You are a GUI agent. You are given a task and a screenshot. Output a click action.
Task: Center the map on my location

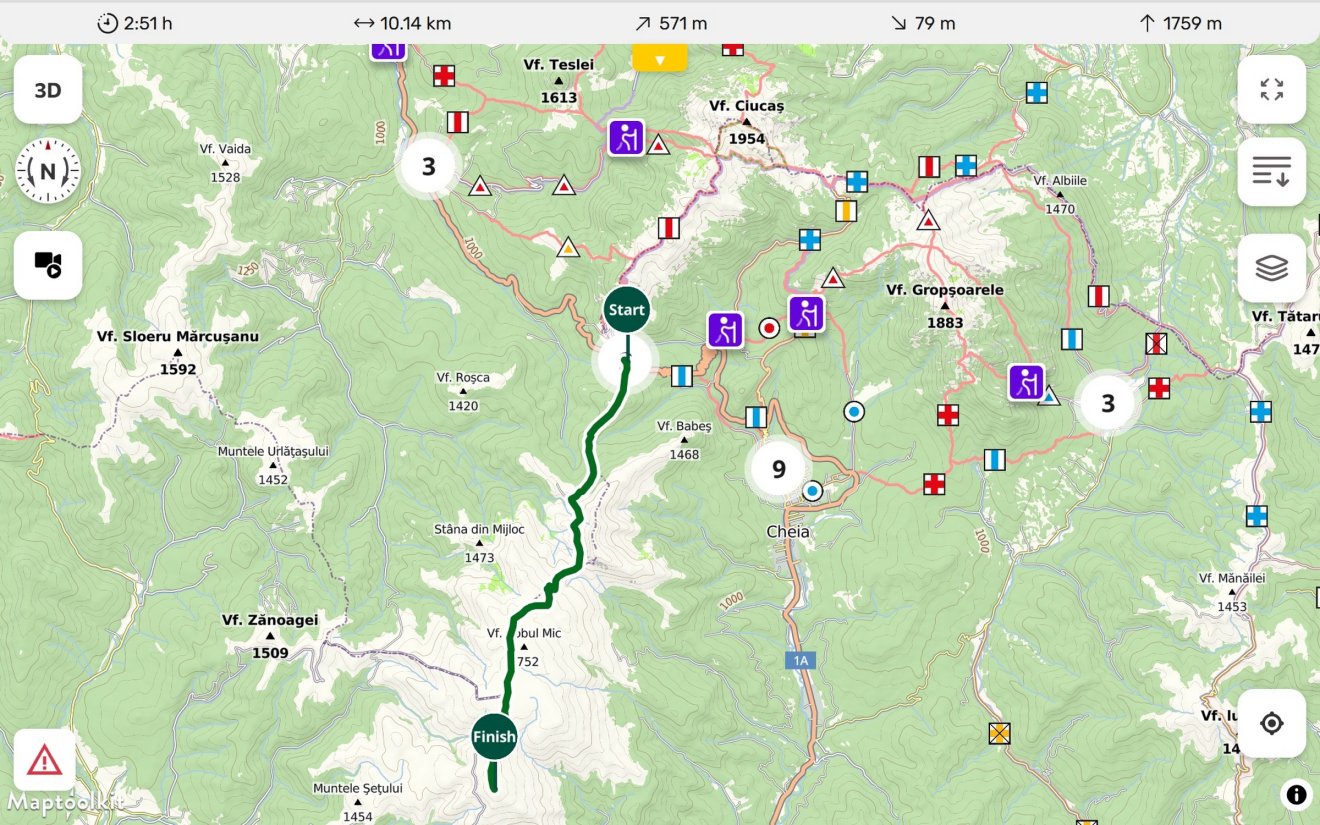(x=1272, y=723)
